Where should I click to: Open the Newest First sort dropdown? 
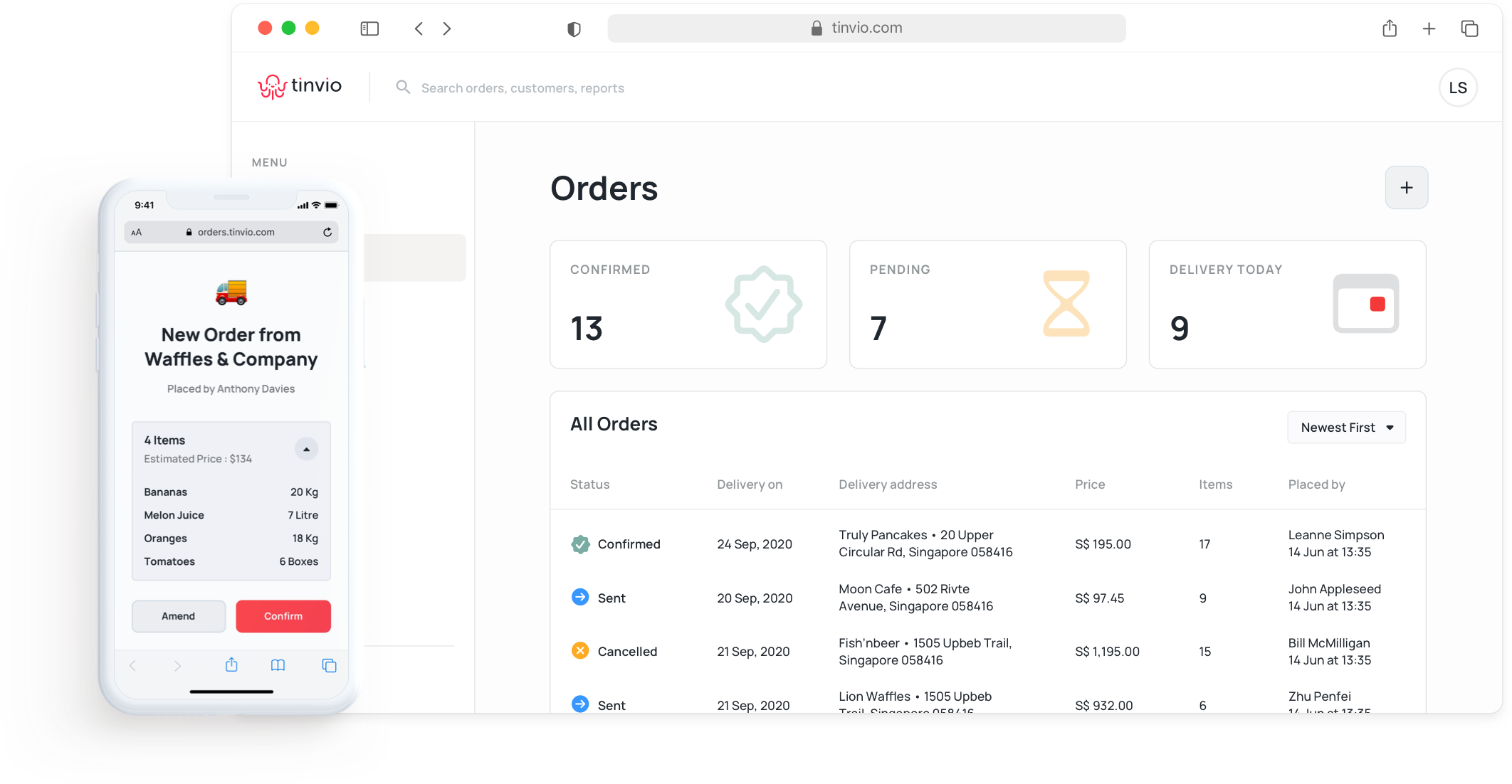click(x=1346, y=428)
